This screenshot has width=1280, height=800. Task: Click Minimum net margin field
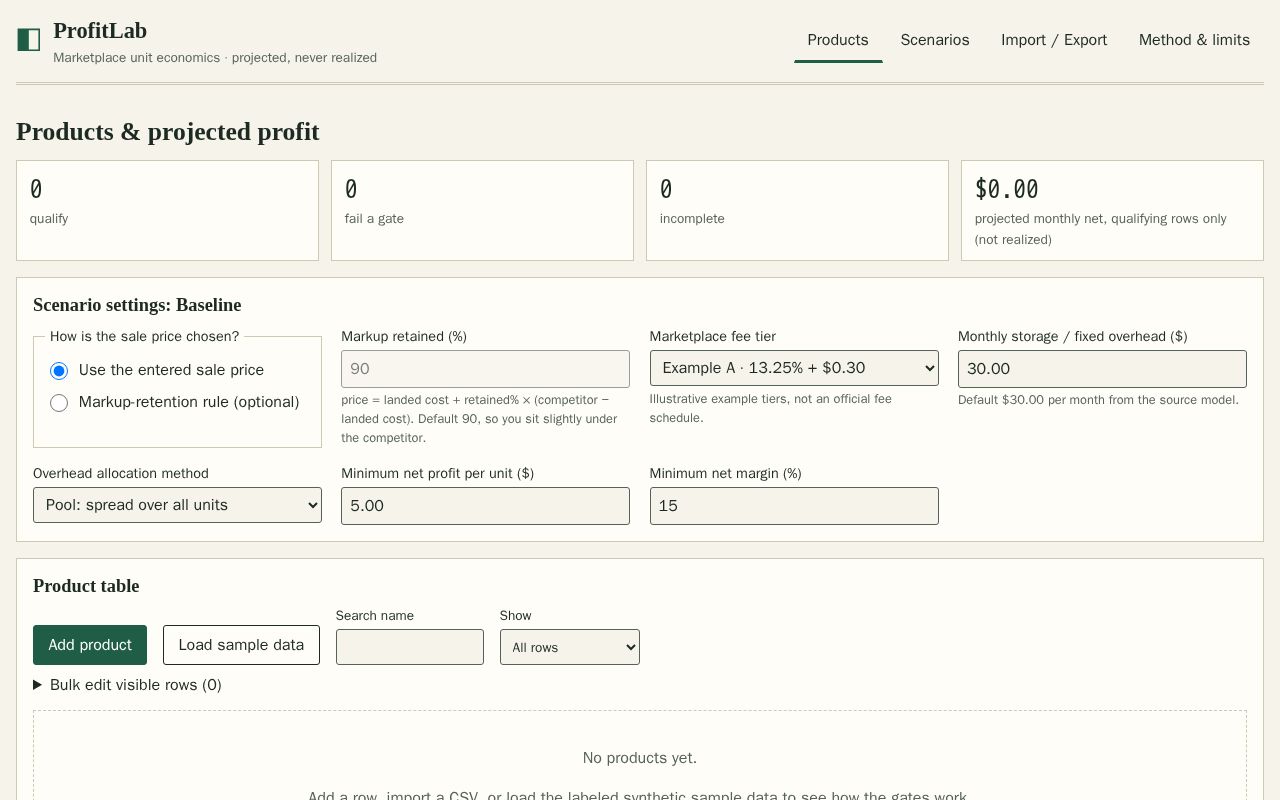[794, 506]
